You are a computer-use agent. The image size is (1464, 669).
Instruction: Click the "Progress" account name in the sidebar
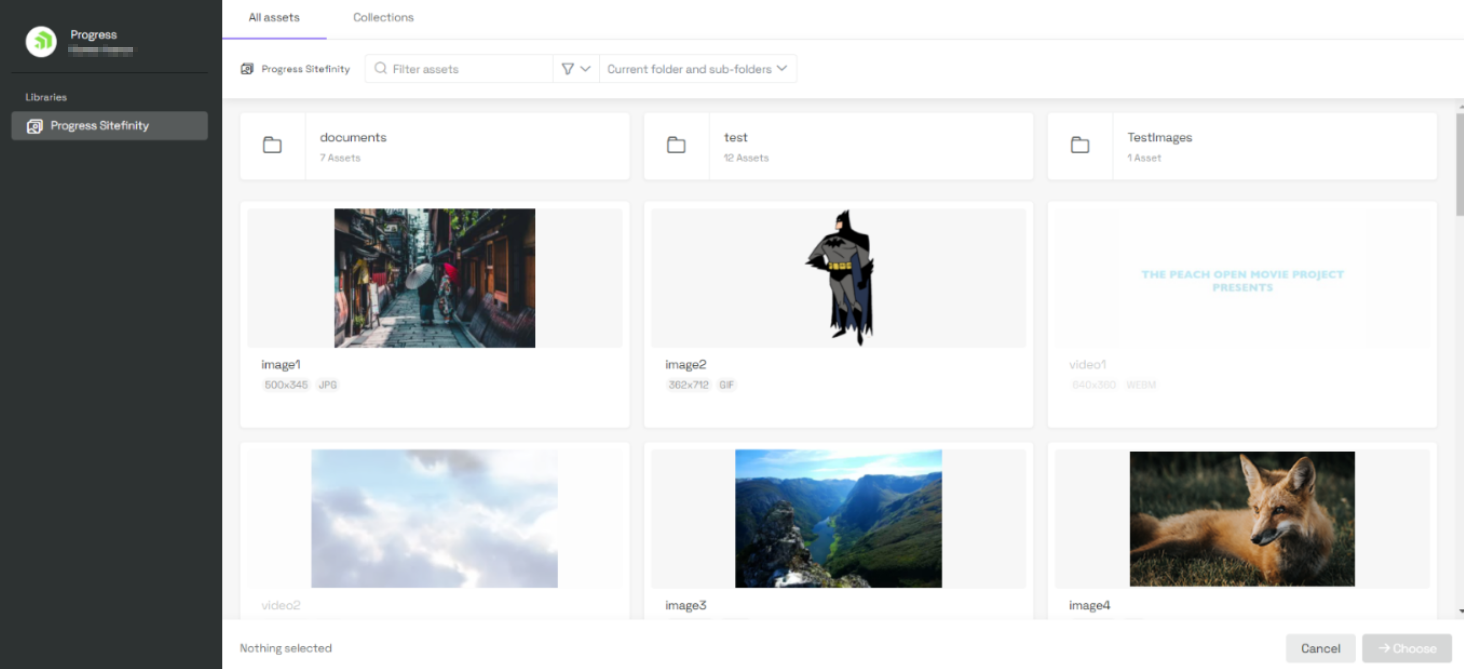[94, 35]
